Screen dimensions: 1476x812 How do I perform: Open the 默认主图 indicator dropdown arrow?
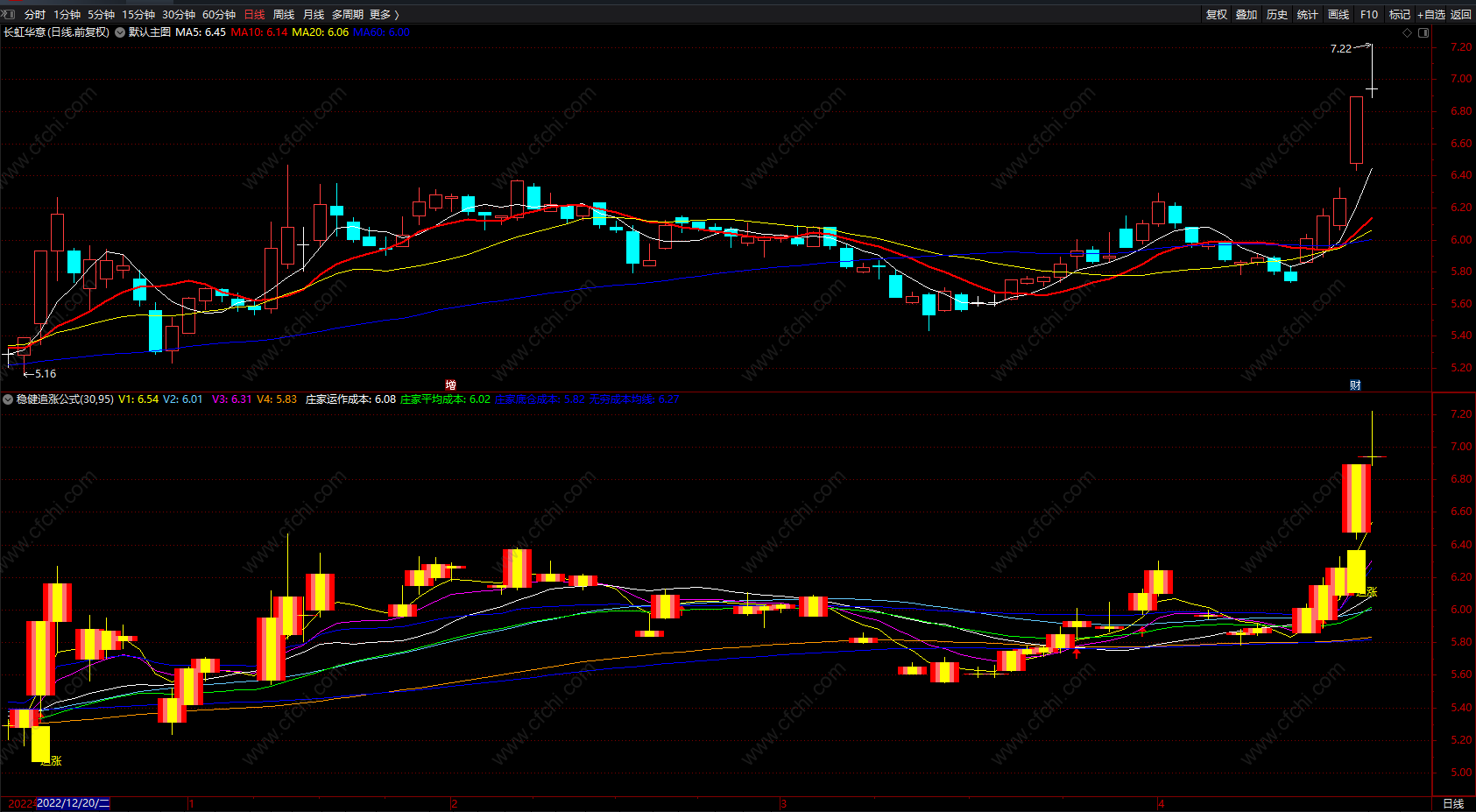point(120,32)
